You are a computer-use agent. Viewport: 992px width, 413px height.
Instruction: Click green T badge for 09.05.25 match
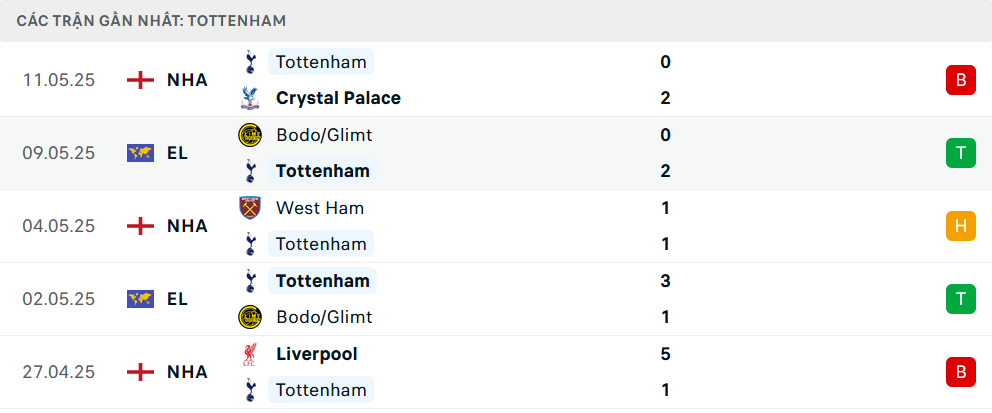click(x=960, y=153)
